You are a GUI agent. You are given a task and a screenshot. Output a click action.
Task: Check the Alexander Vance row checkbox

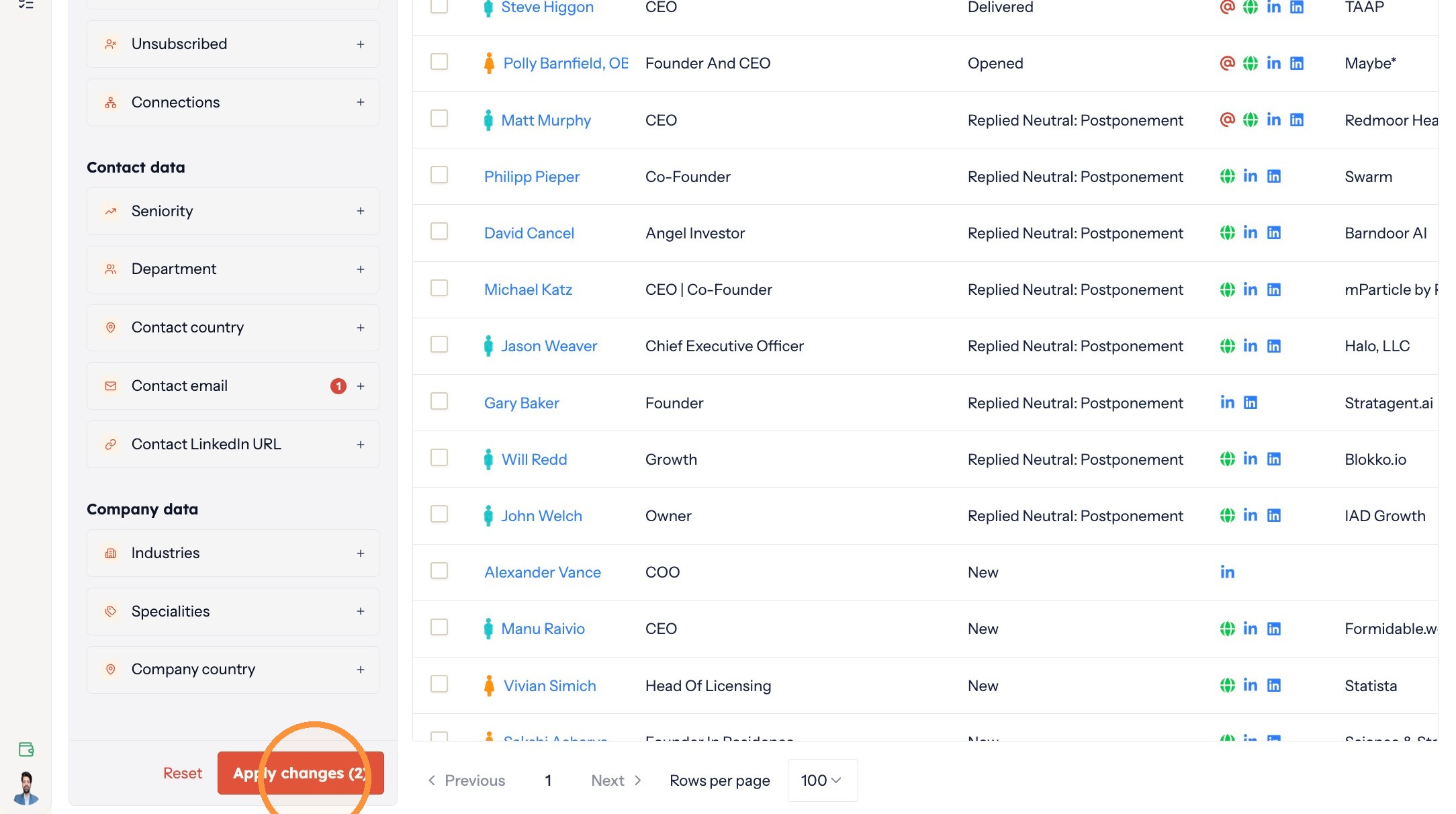439,570
